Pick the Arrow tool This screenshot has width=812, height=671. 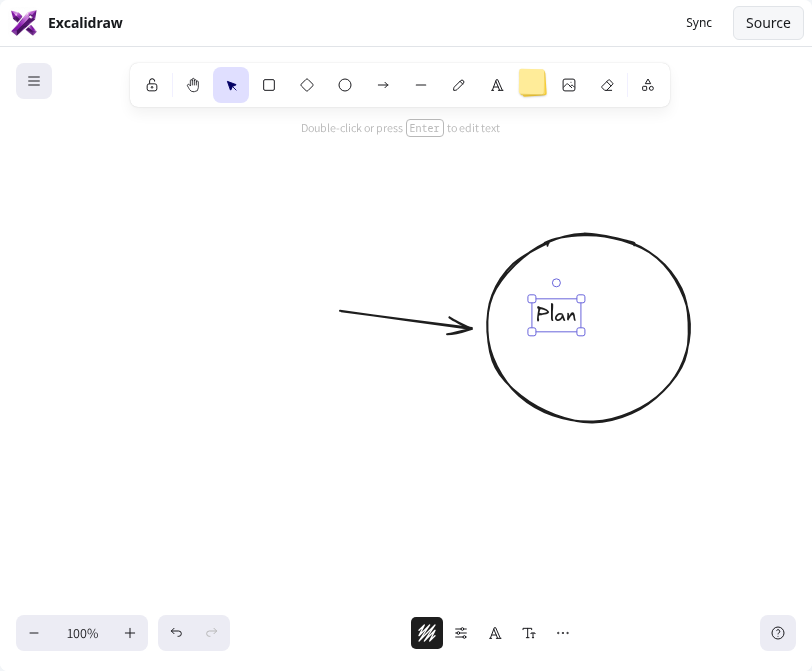pyautogui.click(x=383, y=85)
